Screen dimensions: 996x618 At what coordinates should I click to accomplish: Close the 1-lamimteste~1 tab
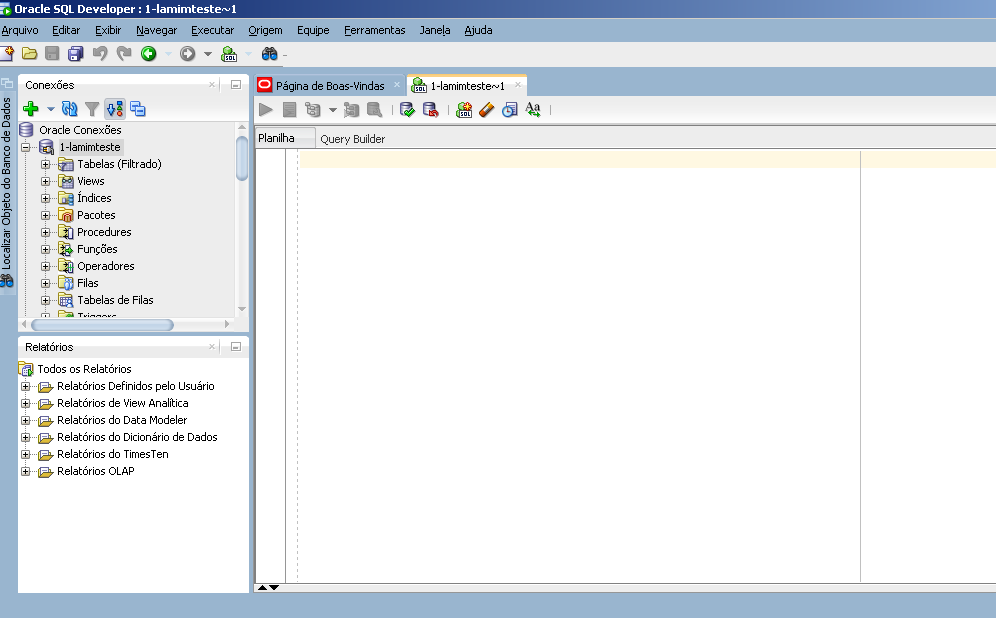coord(518,84)
